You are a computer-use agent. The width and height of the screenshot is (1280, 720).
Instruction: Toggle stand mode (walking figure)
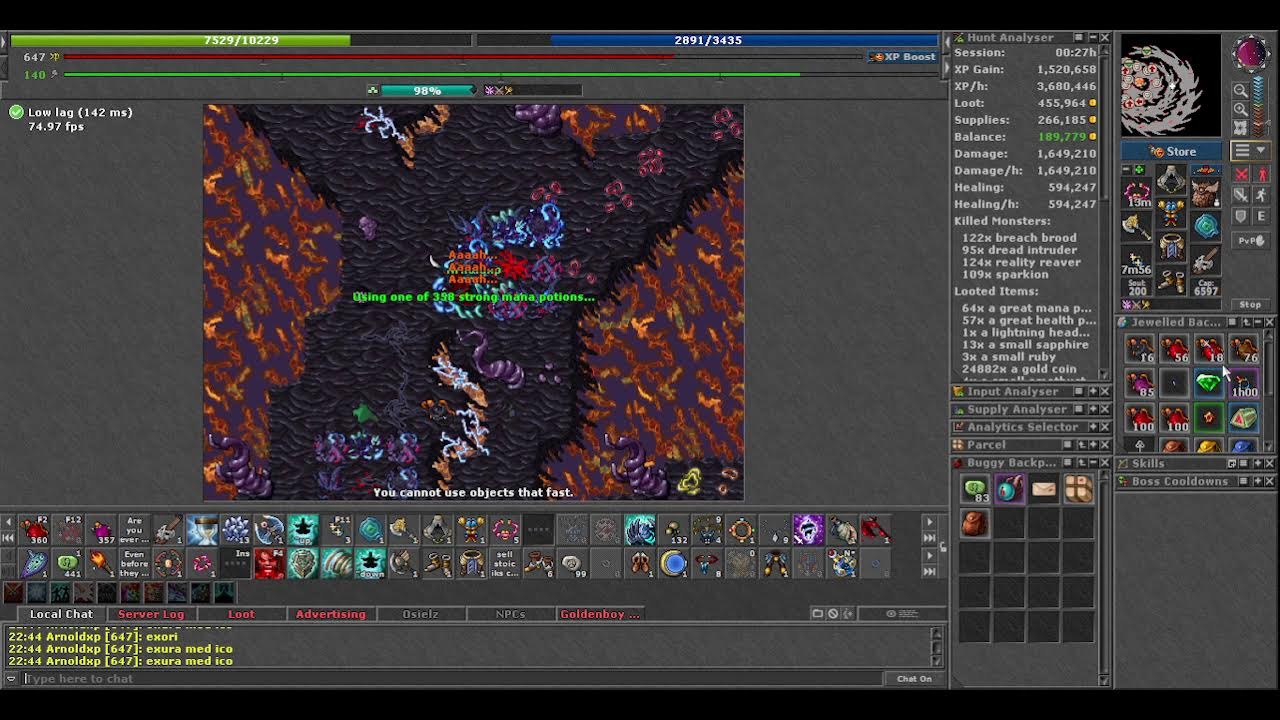[1262, 195]
